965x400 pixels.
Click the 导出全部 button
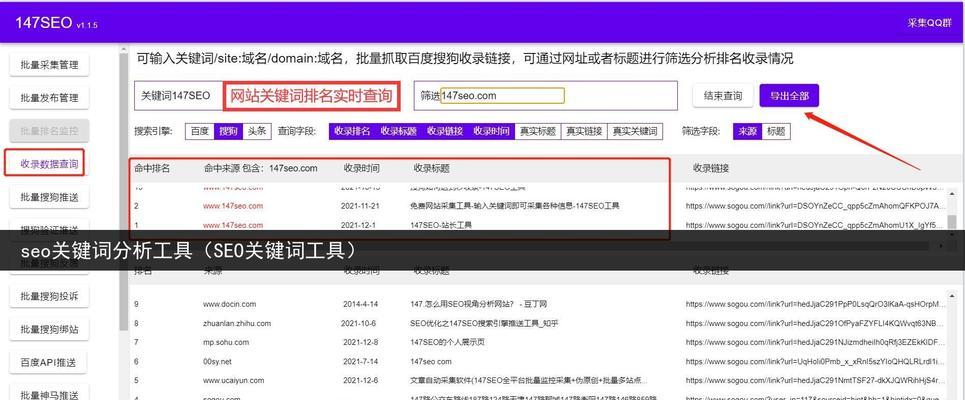tap(789, 96)
